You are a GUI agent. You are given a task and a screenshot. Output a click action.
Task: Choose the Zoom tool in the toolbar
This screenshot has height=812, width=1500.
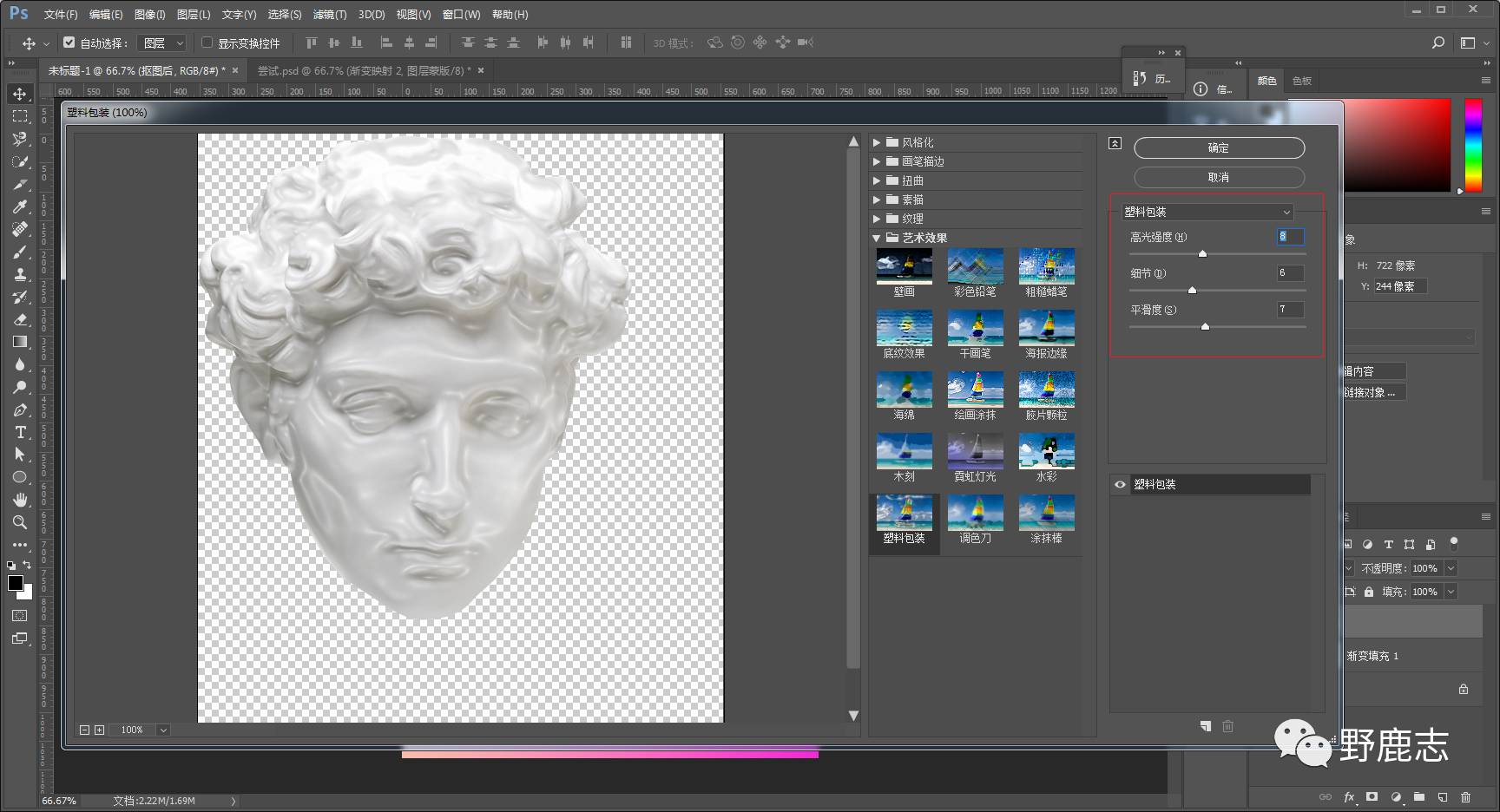tap(20, 522)
